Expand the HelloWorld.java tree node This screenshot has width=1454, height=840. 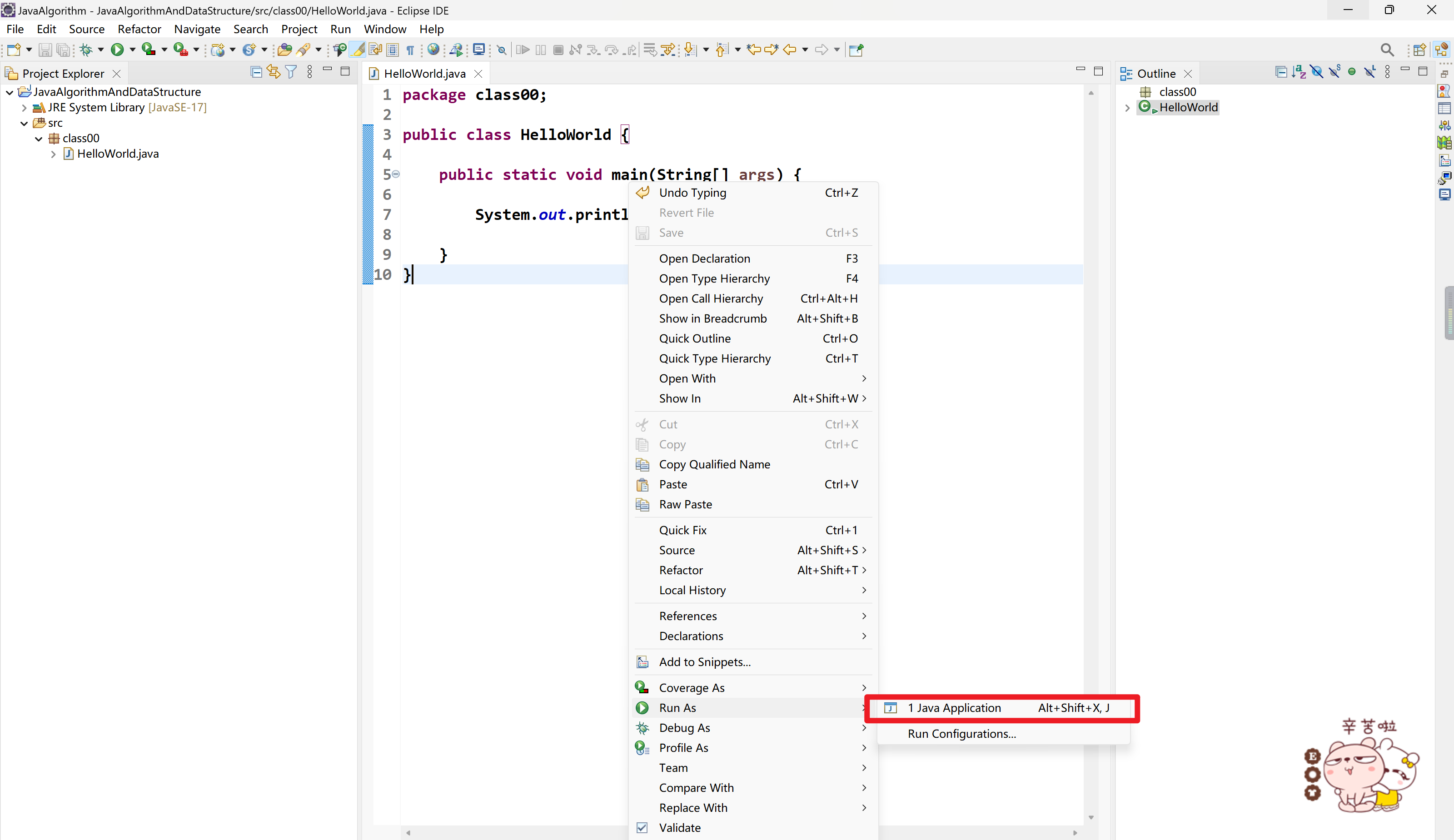click(x=53, y=154)
